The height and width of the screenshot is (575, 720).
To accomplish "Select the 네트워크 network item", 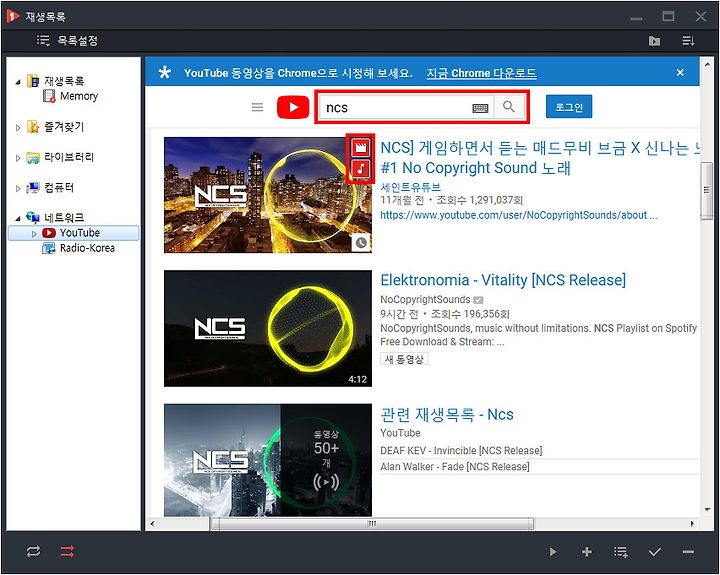I will click(x=56, y=218).
